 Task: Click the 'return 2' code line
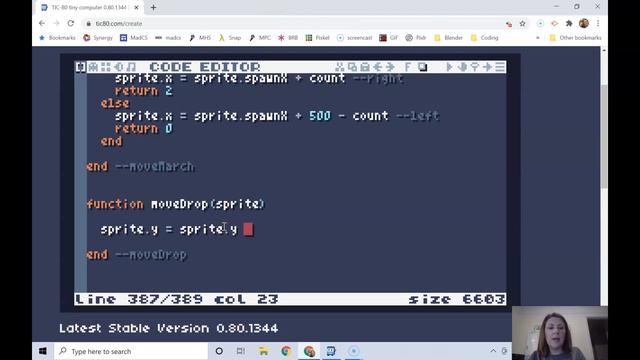coord(144,91)
